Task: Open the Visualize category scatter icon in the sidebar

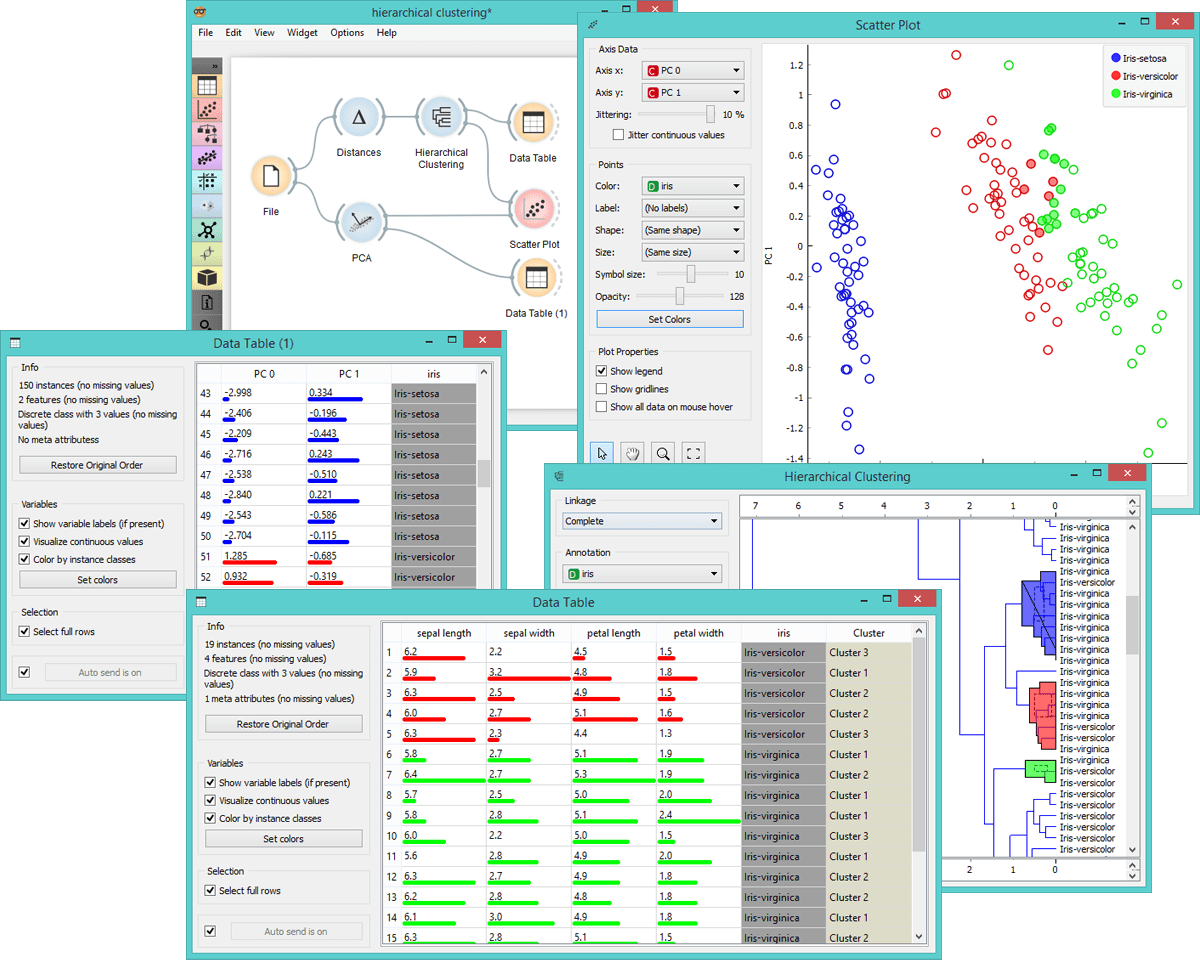Action: click(x=207, y=109)
